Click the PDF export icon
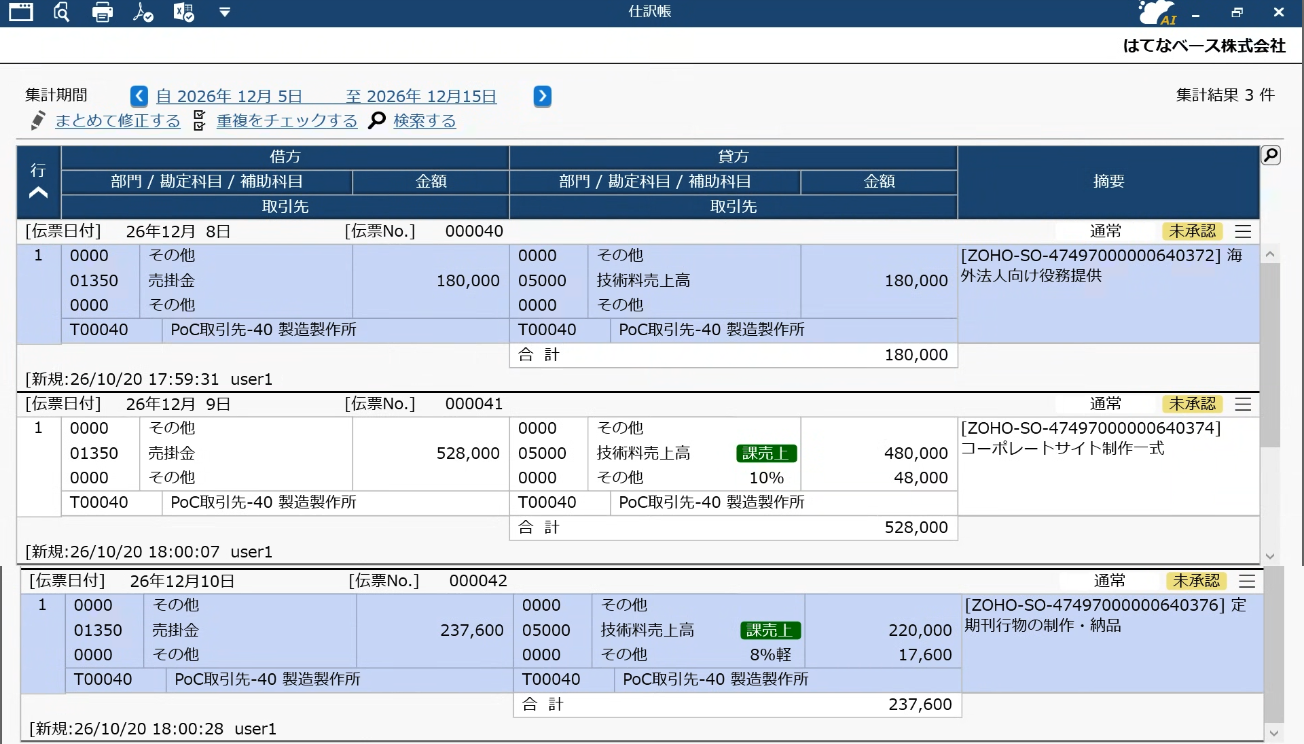1304x744 pixels. (143, 12)
